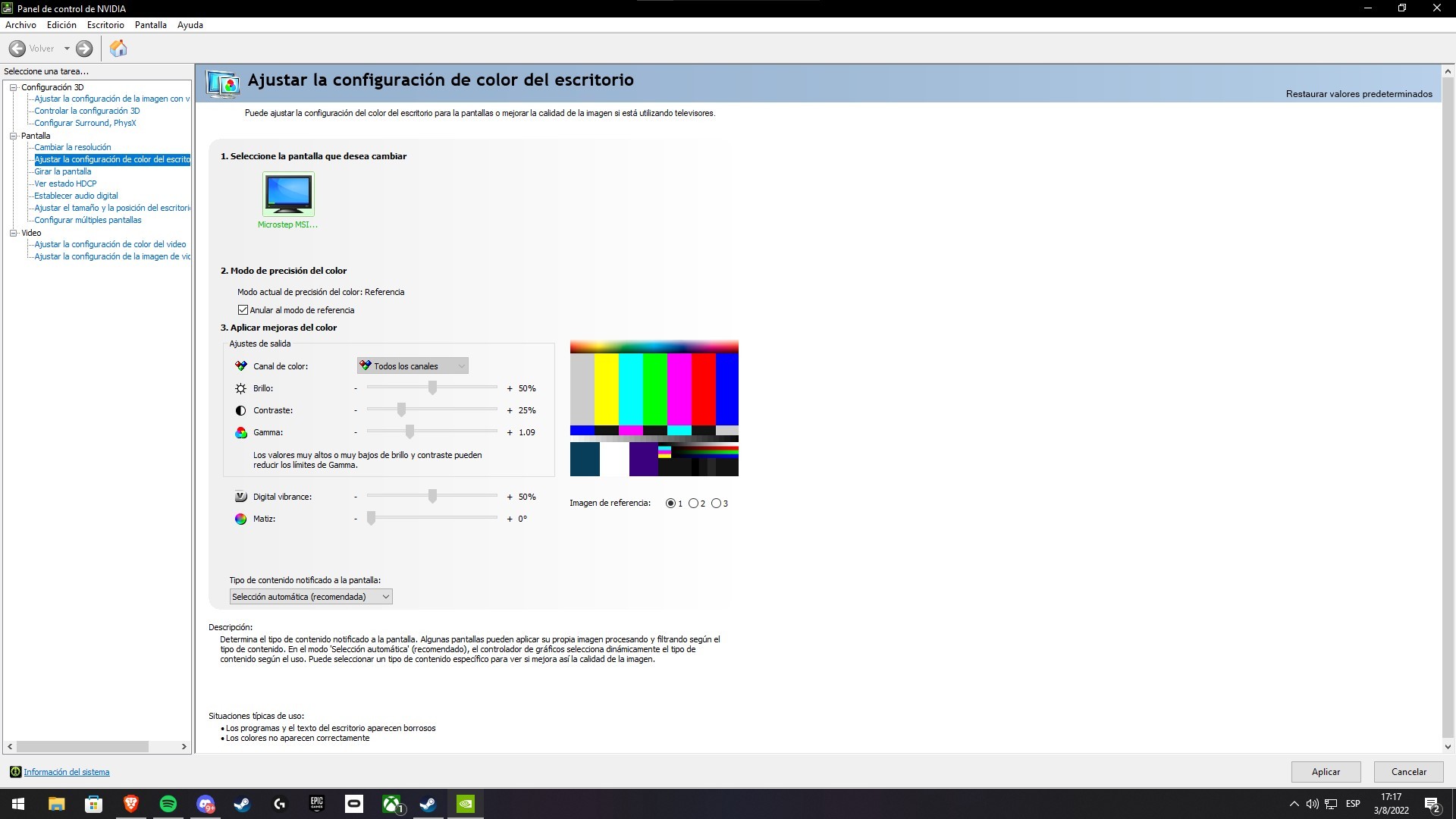This screenshot has height=819, width=1456.
Task: Go back with the Volver arrow icon
Action: [17, 49]
